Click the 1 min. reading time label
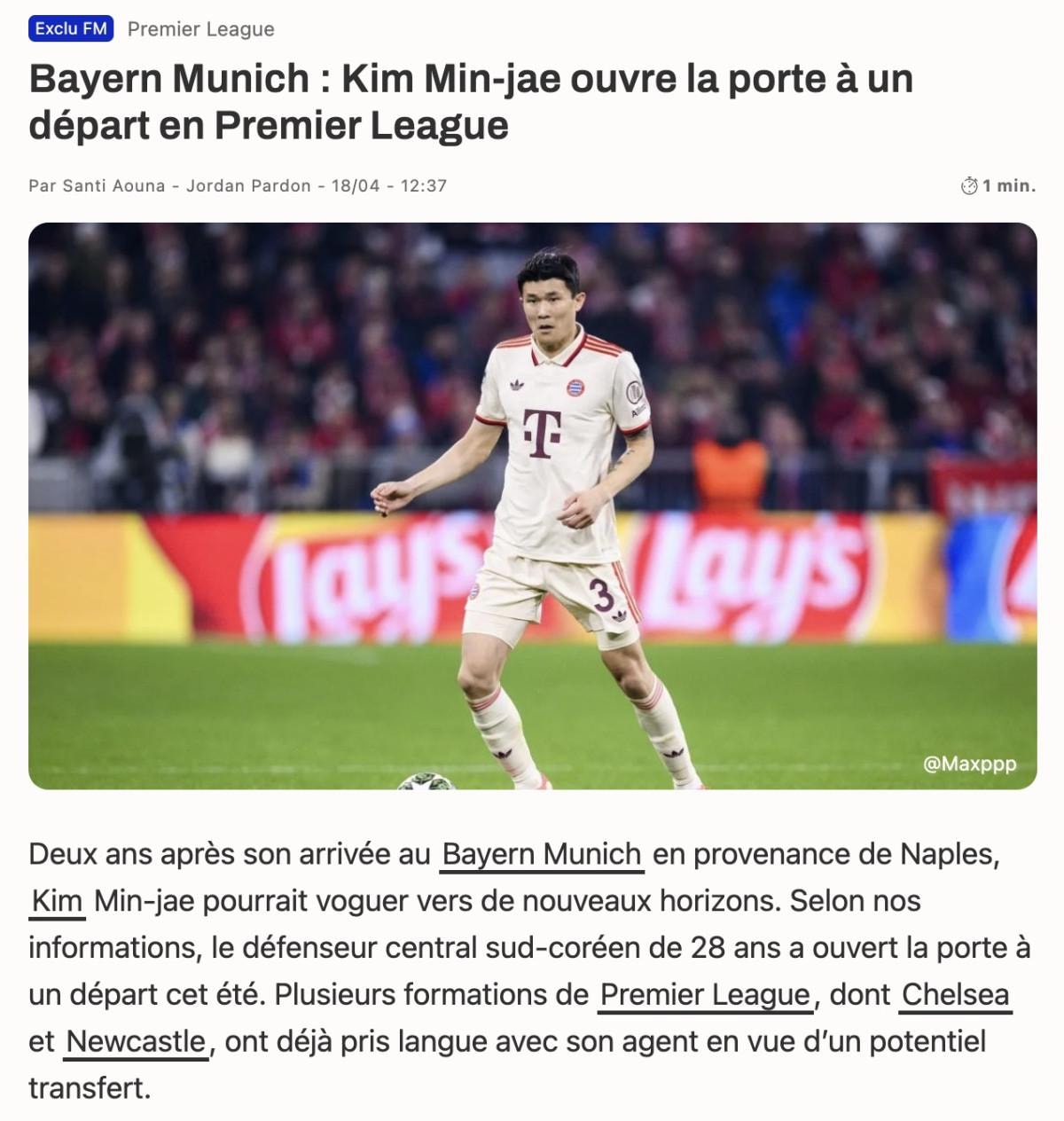The width and height of the screenshot is (1064, 1121). point(1009,186)
